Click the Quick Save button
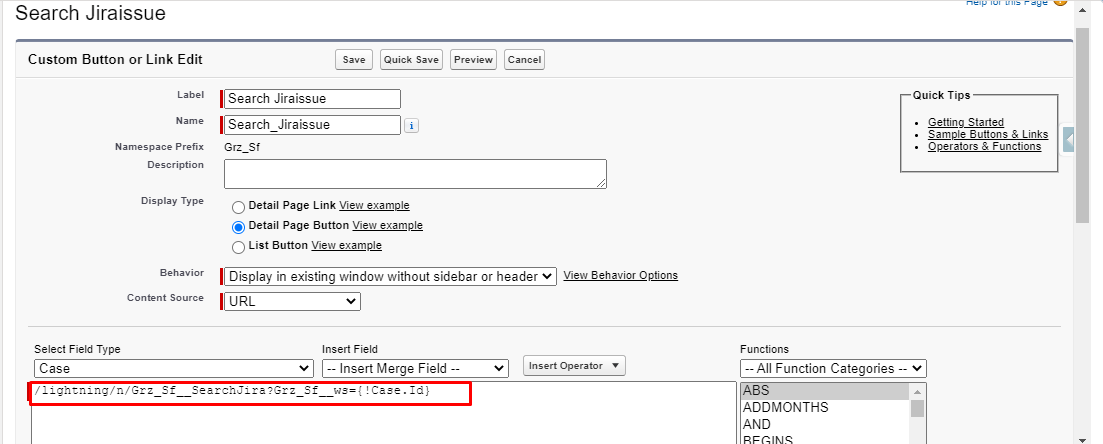Viewport: 1103px width, 444px height. 412,60
